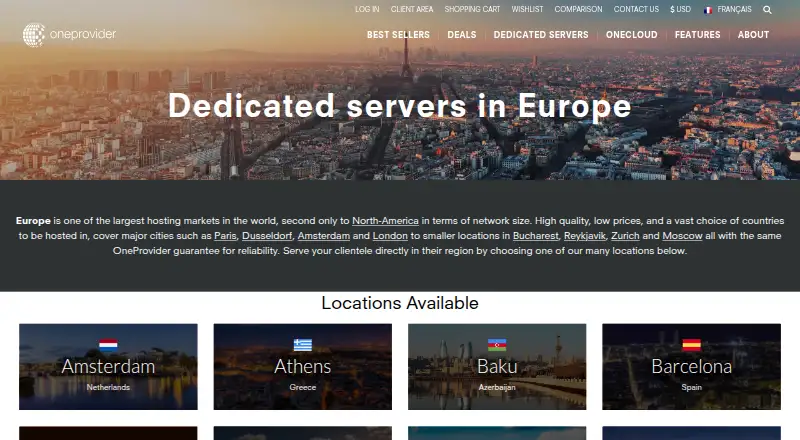Click Contact Us in top bar
Screen dimensions: 800x440
point(636,9)
